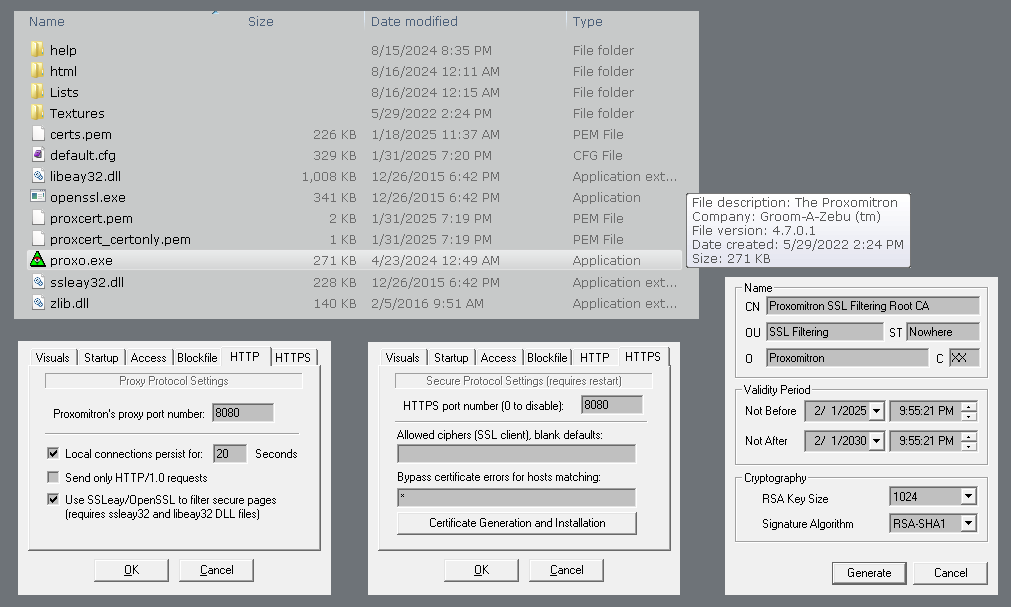Viewport: 1011px width, 607px height.
Task: Click the Bypass certificate errors field
Action: click(x=516, y=497)
